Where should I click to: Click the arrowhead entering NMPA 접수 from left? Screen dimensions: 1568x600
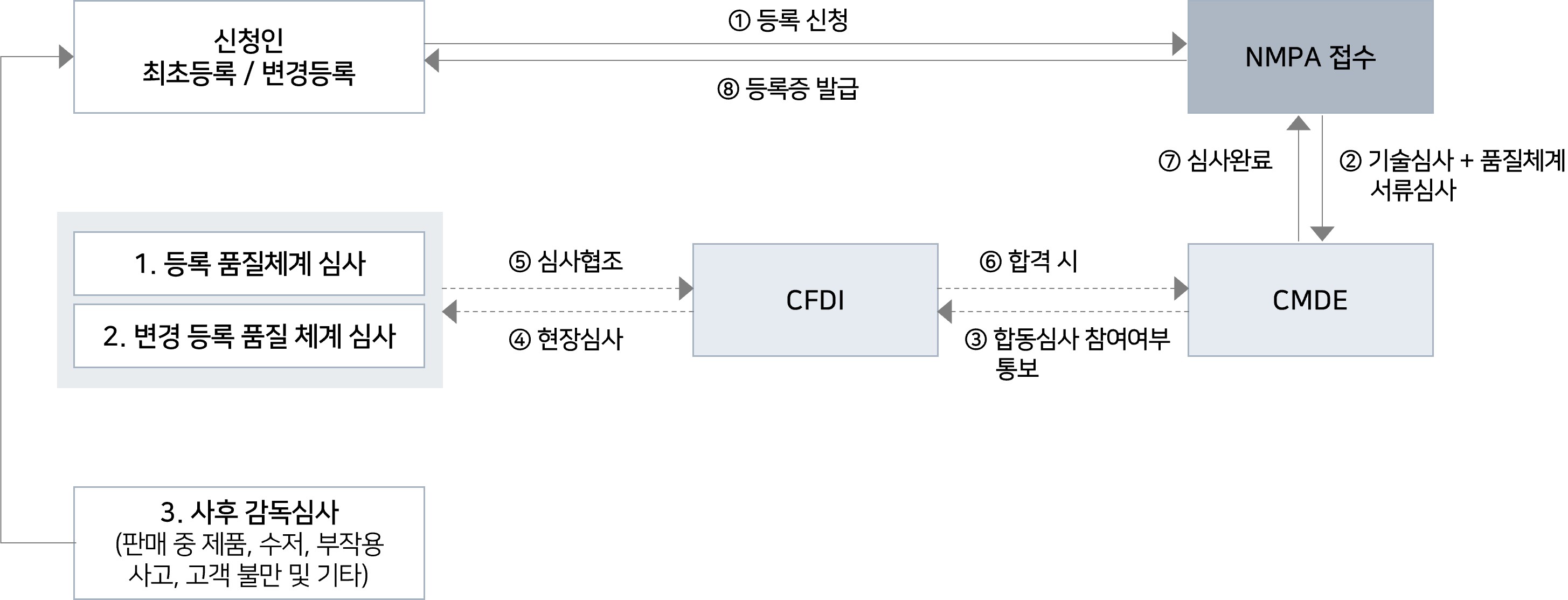pos(1179,44)
